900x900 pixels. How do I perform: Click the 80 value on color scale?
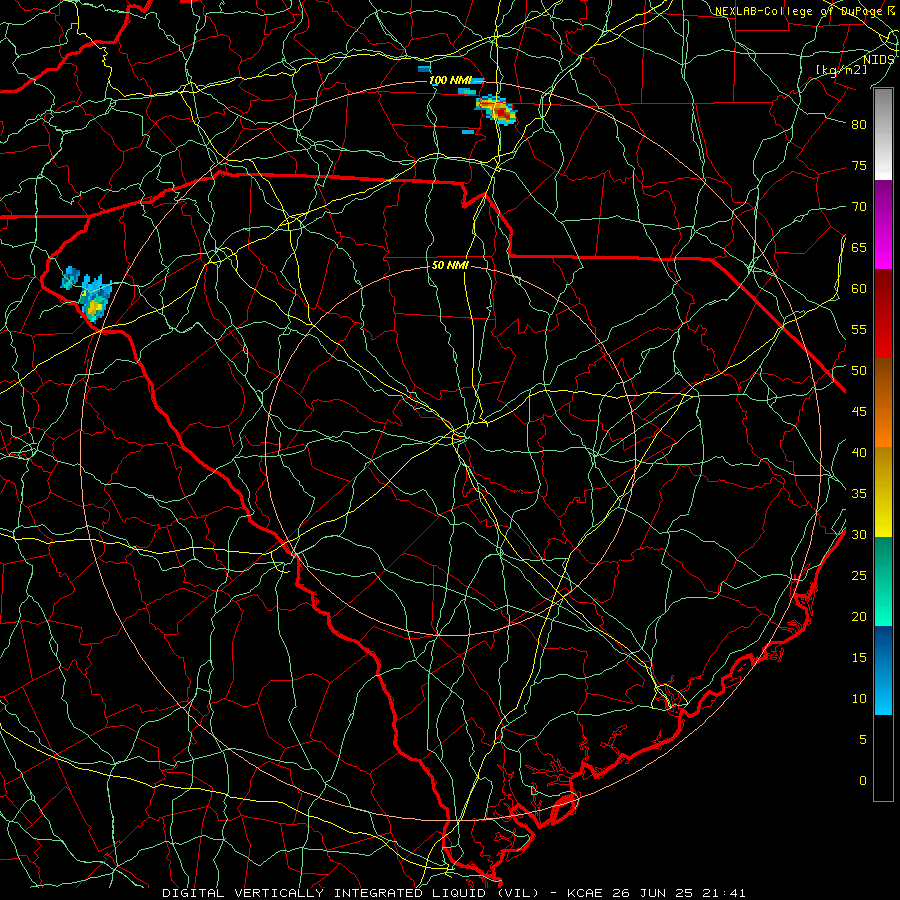(x=859, y=125)
